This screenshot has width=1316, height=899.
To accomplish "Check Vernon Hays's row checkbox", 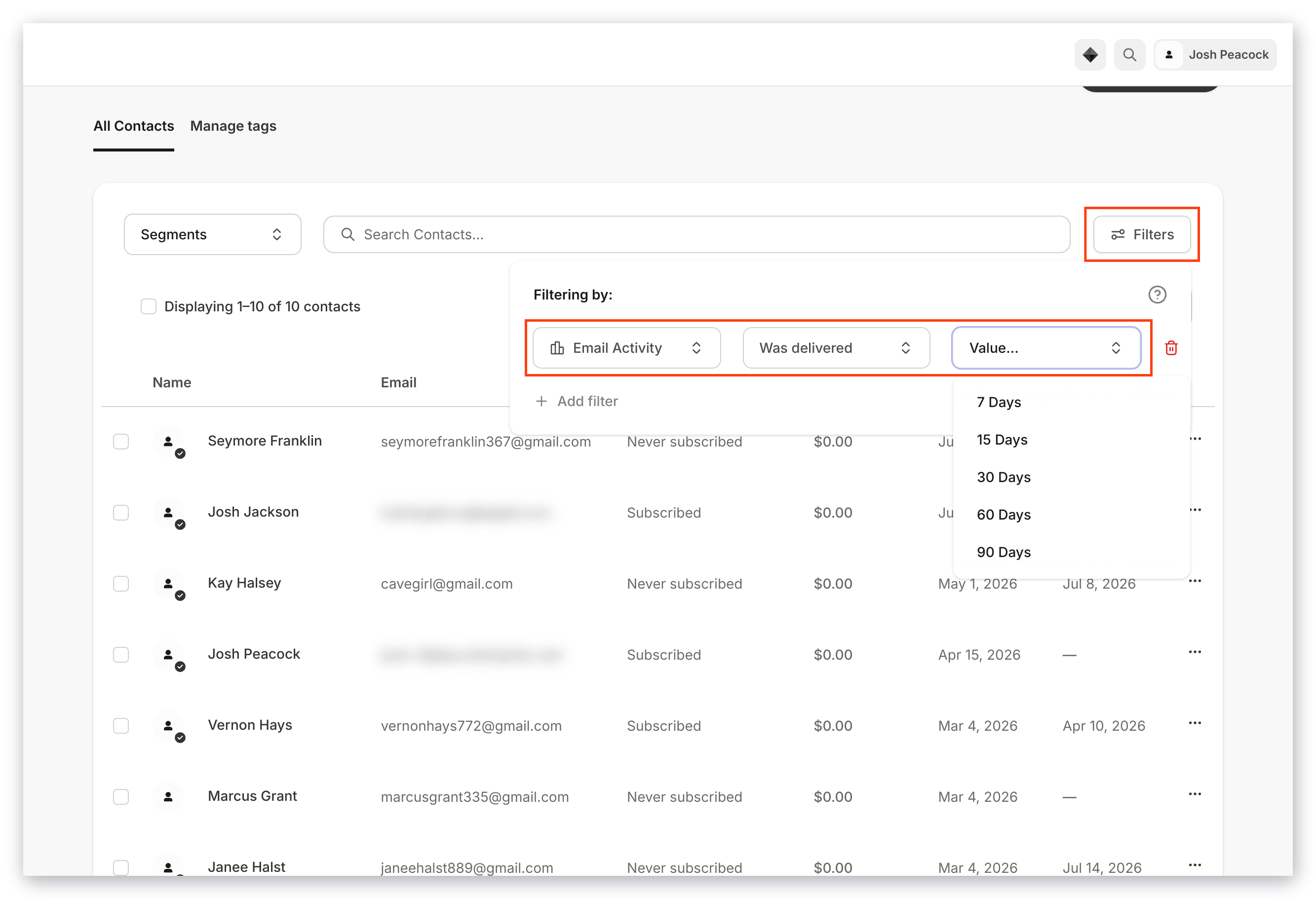I will (x=120, y=726).
